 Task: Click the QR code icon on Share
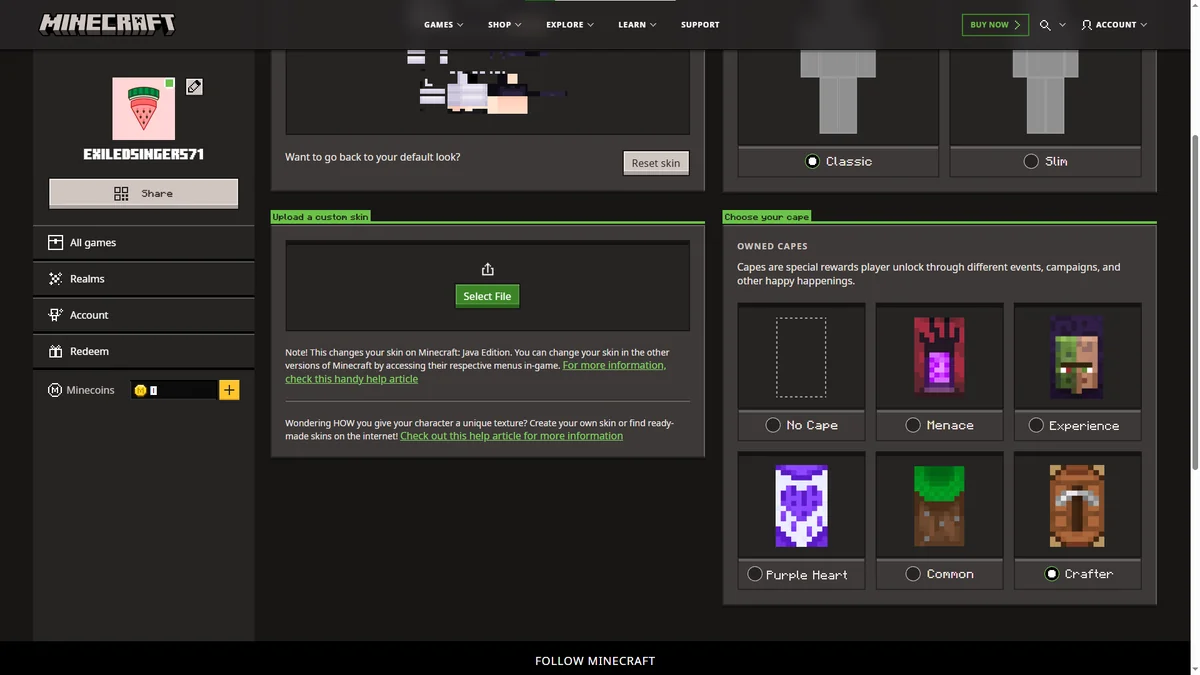pyautogui.click(x=121, y=194)
